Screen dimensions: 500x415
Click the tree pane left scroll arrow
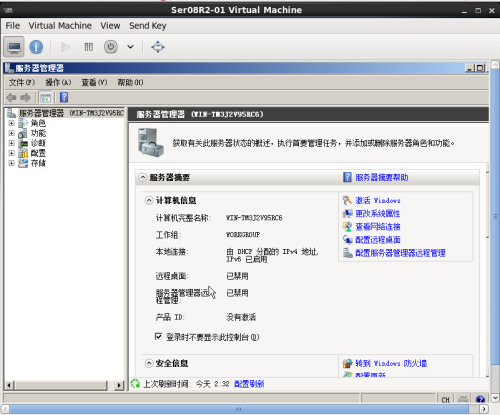tap(9, 385)
